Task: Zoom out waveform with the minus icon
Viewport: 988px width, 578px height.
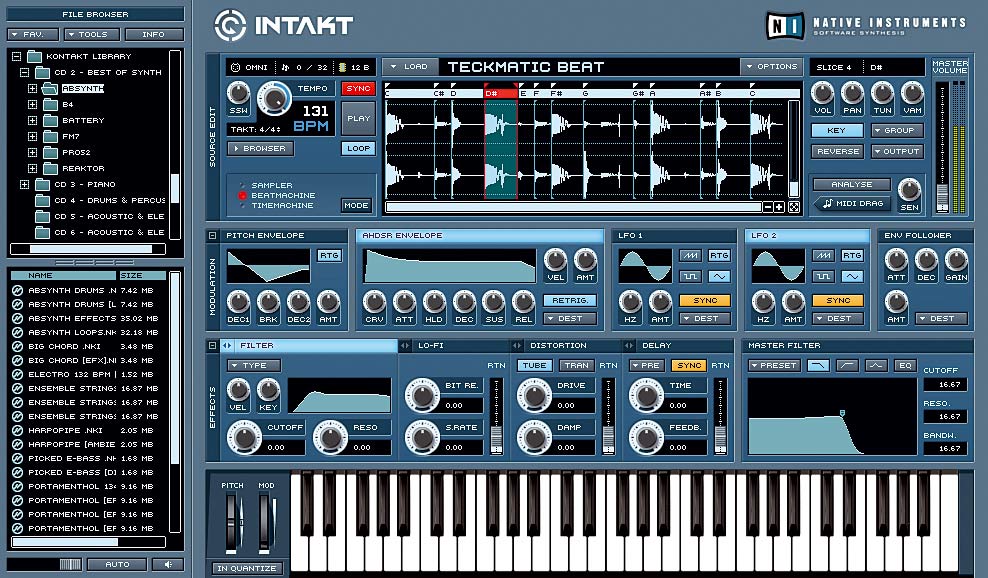Action: (x=768, y=207)
